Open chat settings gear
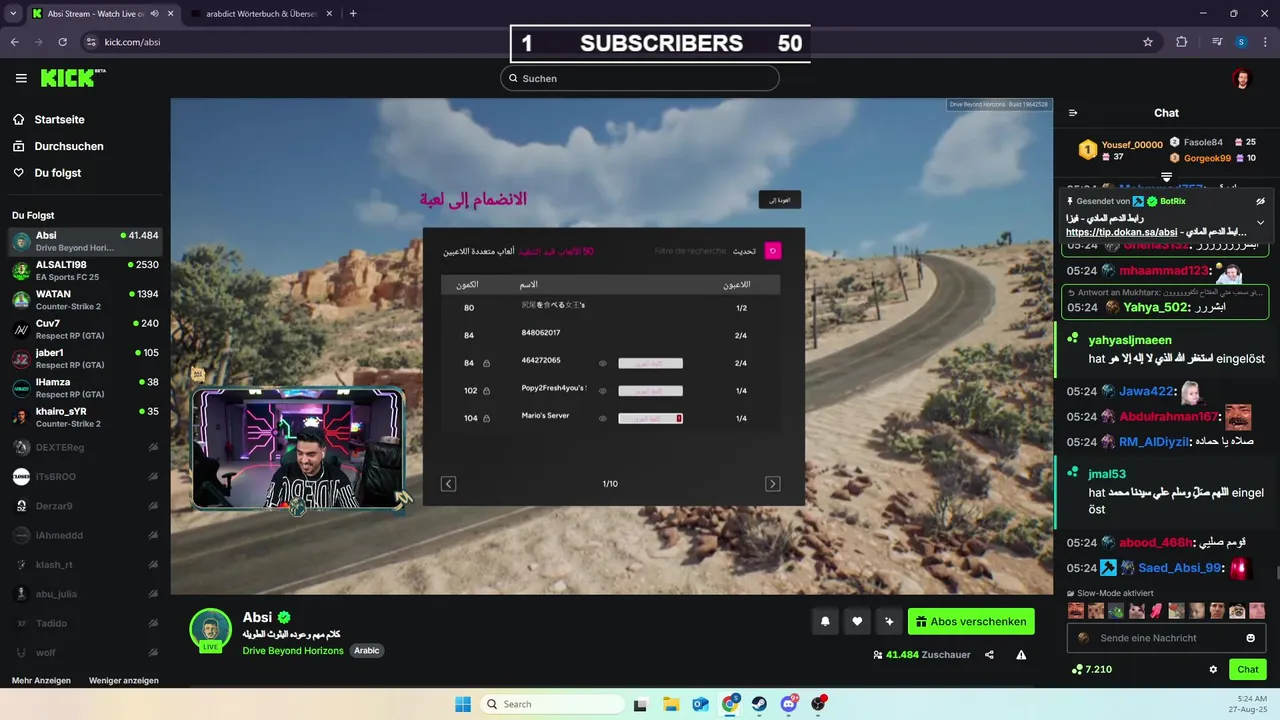The image size is (1280, 720). 1213,669
